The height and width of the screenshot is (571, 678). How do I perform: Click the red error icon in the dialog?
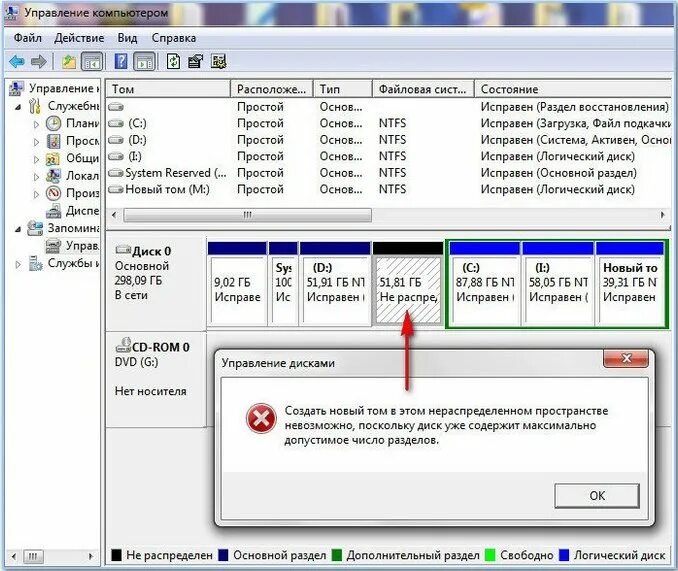[x=261, y=418]
